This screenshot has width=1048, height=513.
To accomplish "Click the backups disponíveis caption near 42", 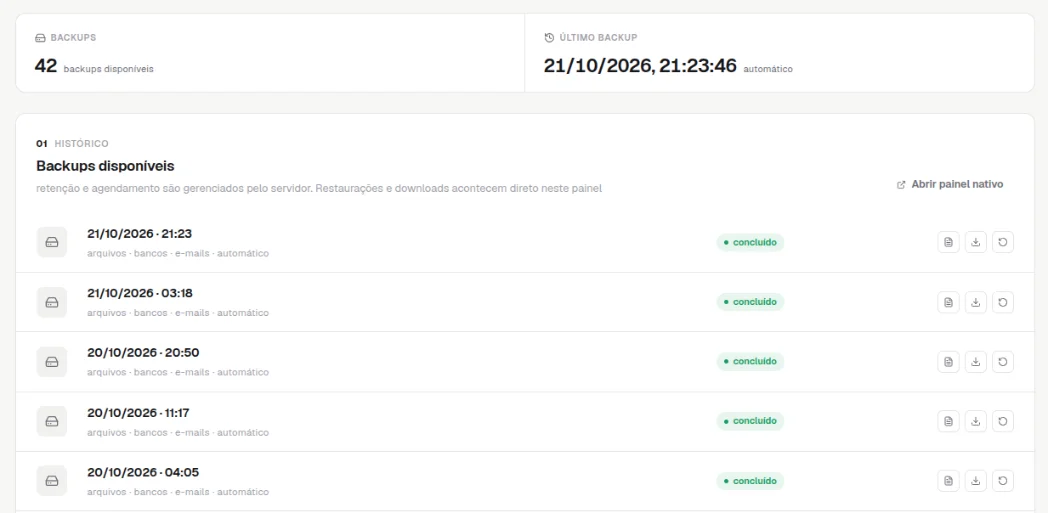I will tap(108, 69).
